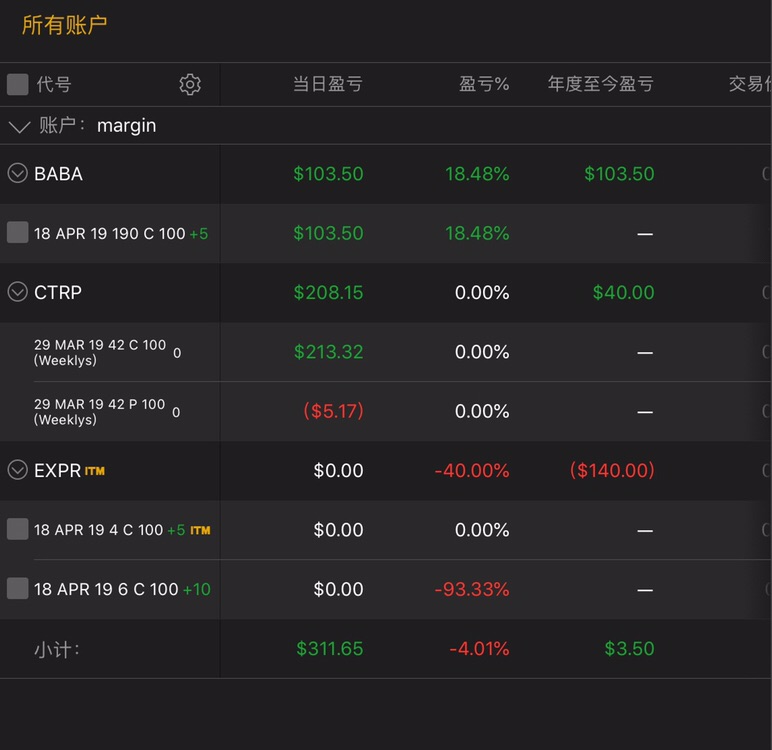
Task: Click ITM badge next to EXPR
Action: click(95, 471)
